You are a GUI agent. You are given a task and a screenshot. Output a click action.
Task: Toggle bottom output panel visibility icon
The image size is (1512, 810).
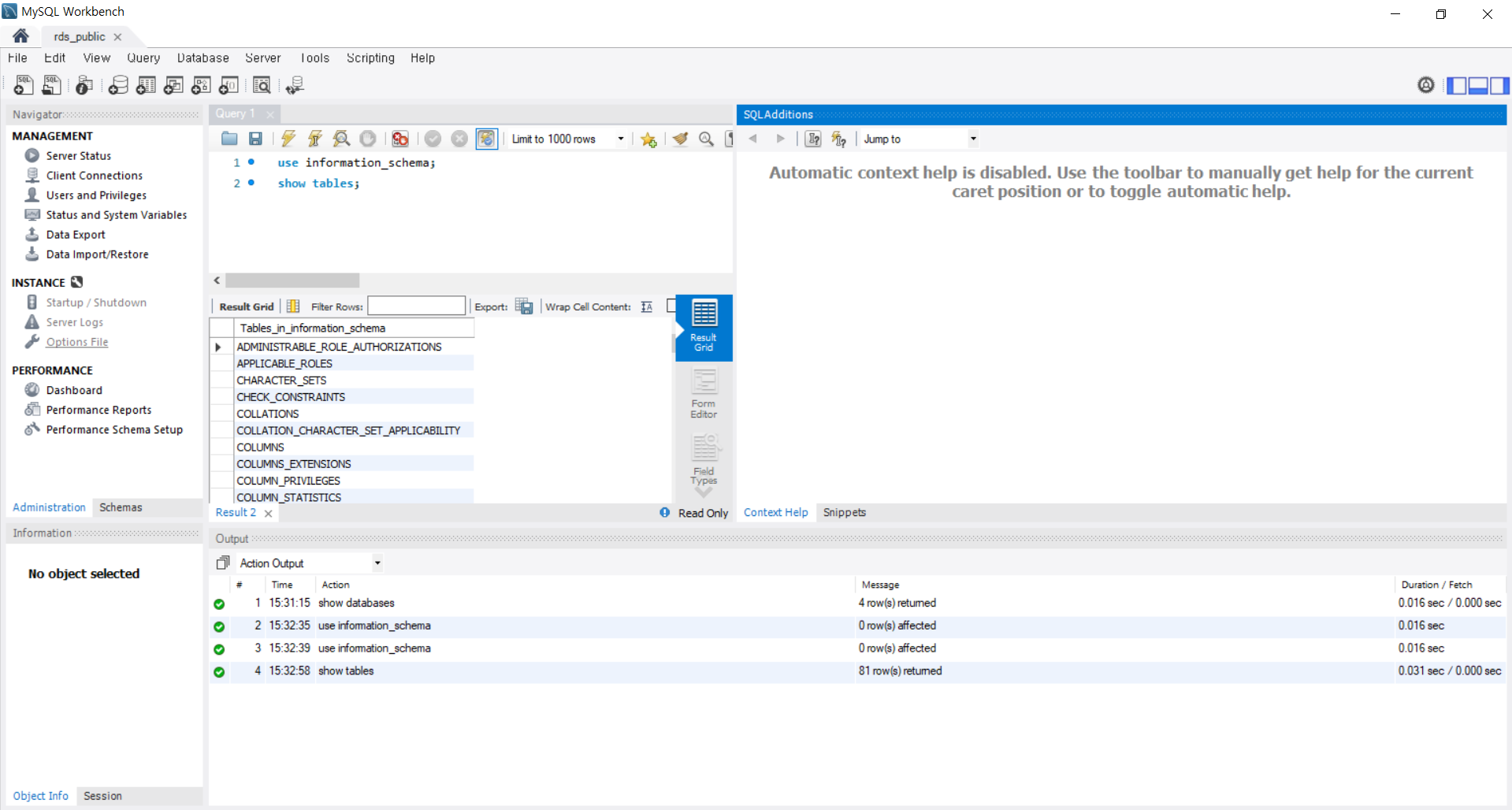(1478, 85)
